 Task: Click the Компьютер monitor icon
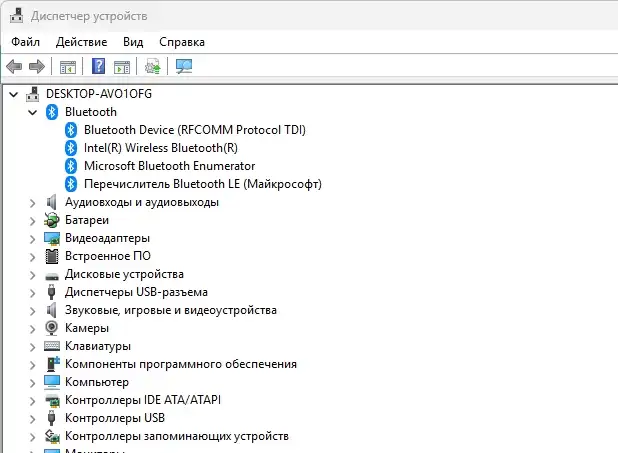click(x=52, y=382)
